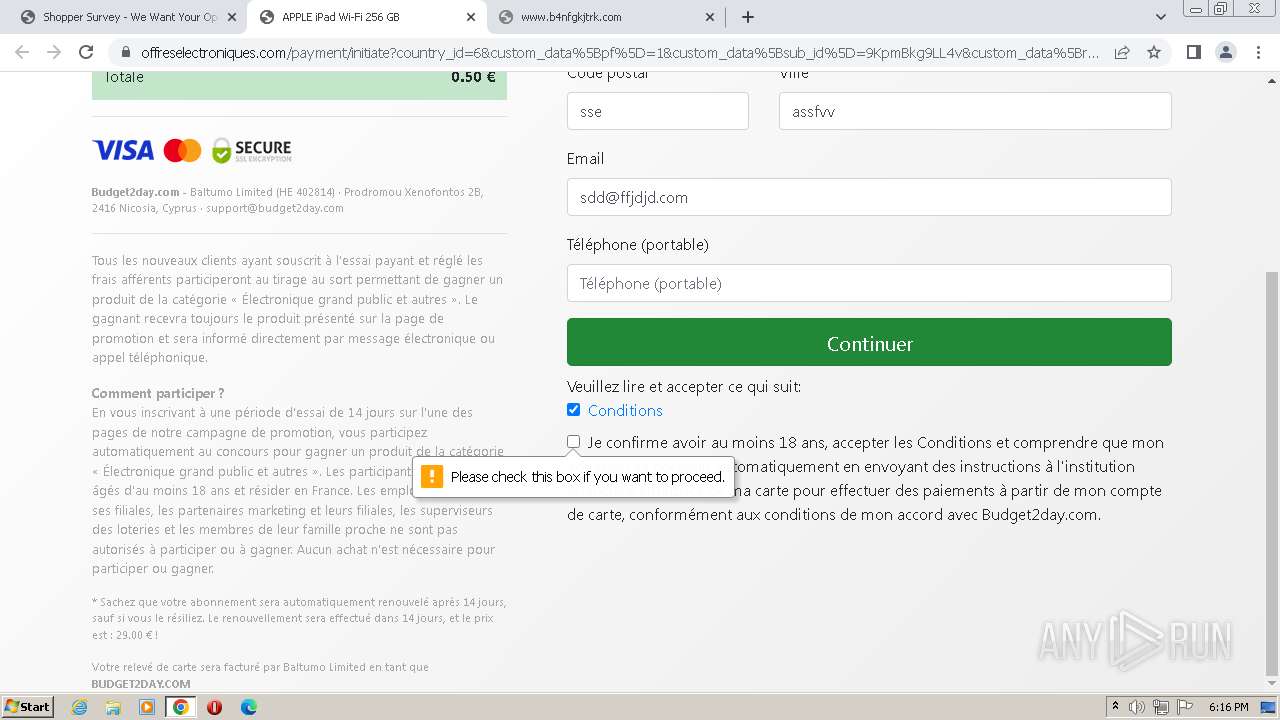Click the support@budget2day.com address text
Viewport: 1280px width, 720px height.
(275, 208)
